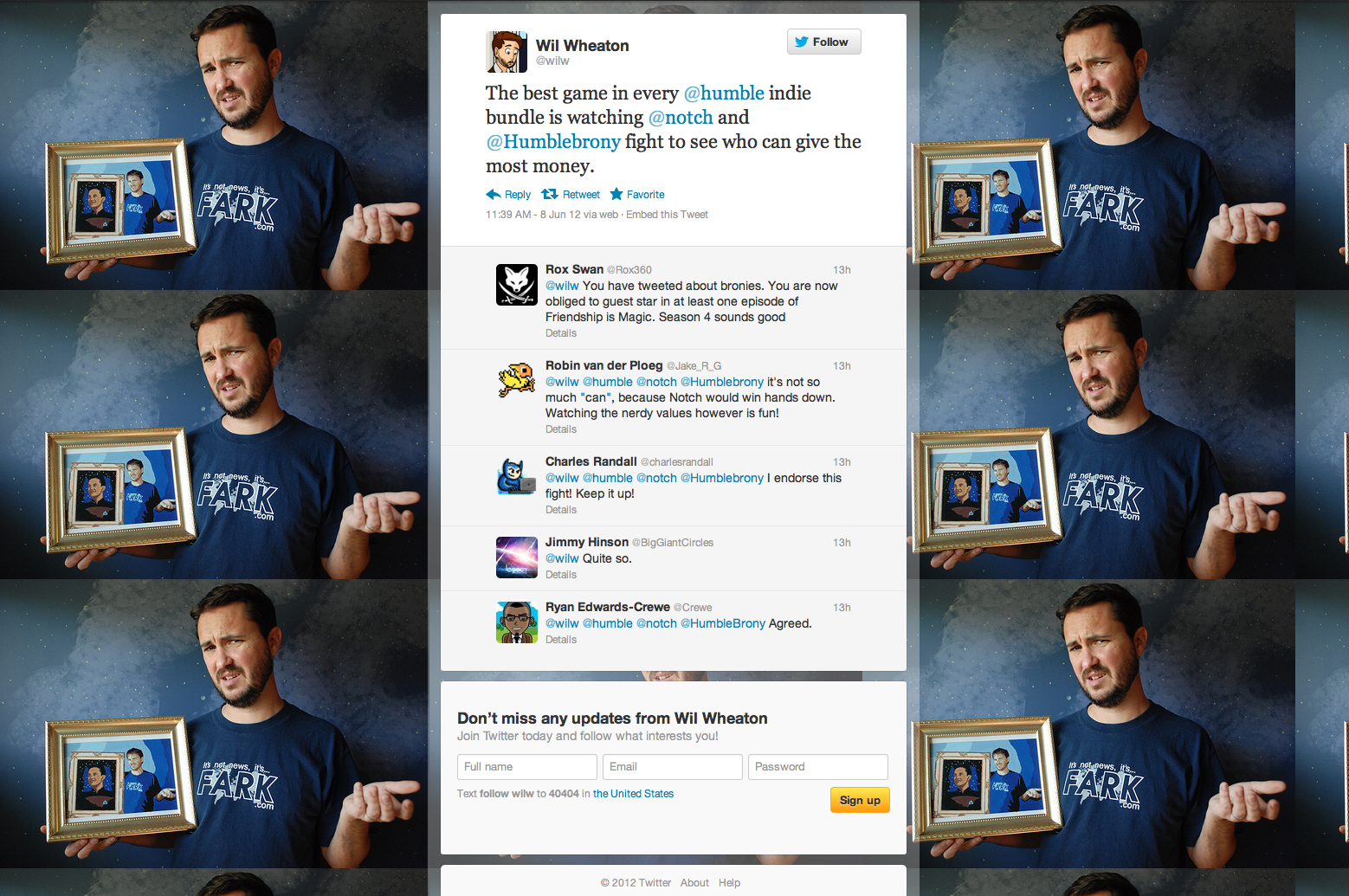
Task: Open the 13h timestamp on Rox Swan's reply
Action: click(x=842, y=270)
